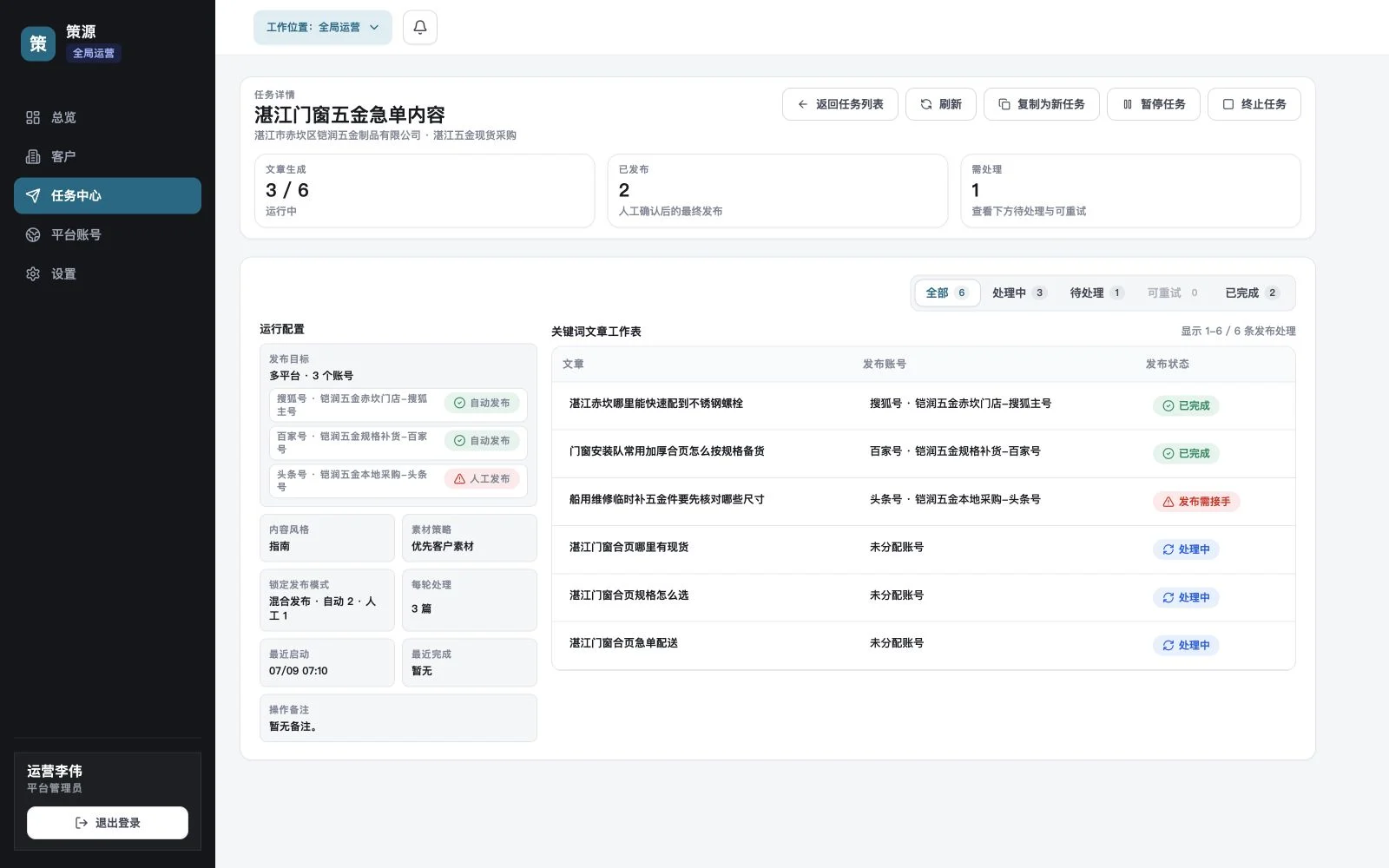This screenshot has height=868, width=1389.
Task: Click 自动发布 badge for 百家号 account
Action: 482,441
